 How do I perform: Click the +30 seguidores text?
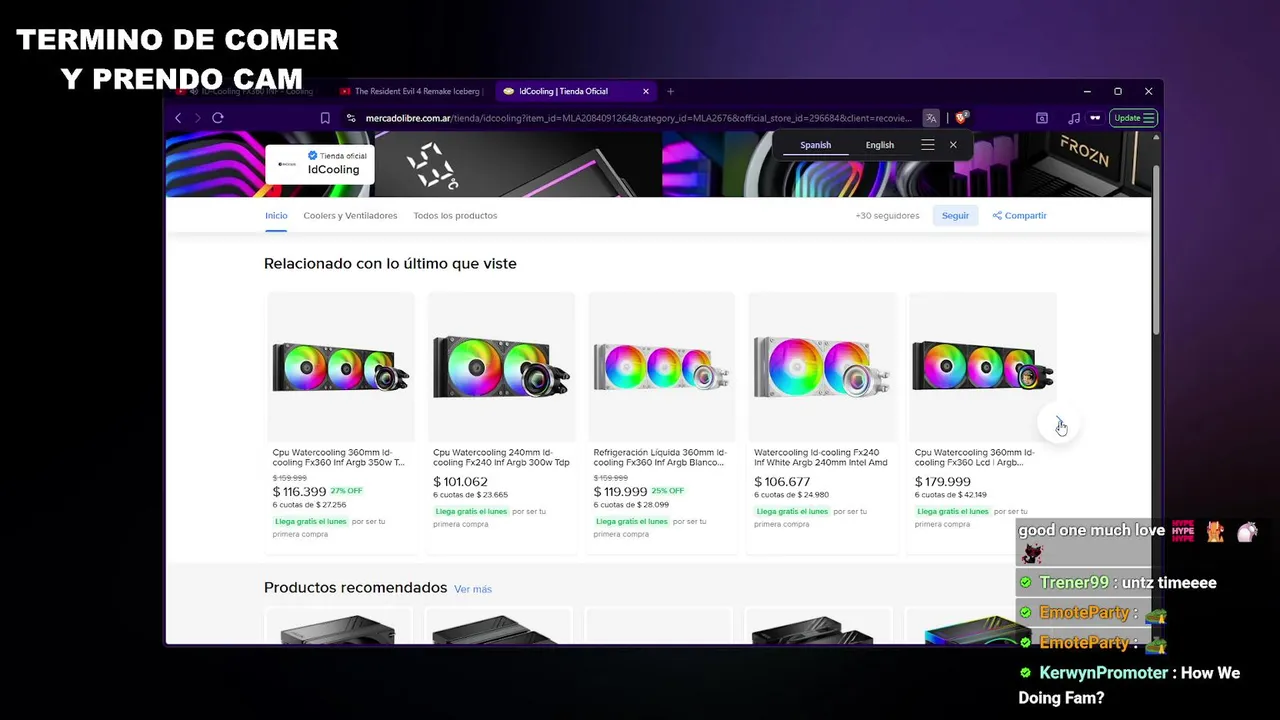(x=887, y=216)
